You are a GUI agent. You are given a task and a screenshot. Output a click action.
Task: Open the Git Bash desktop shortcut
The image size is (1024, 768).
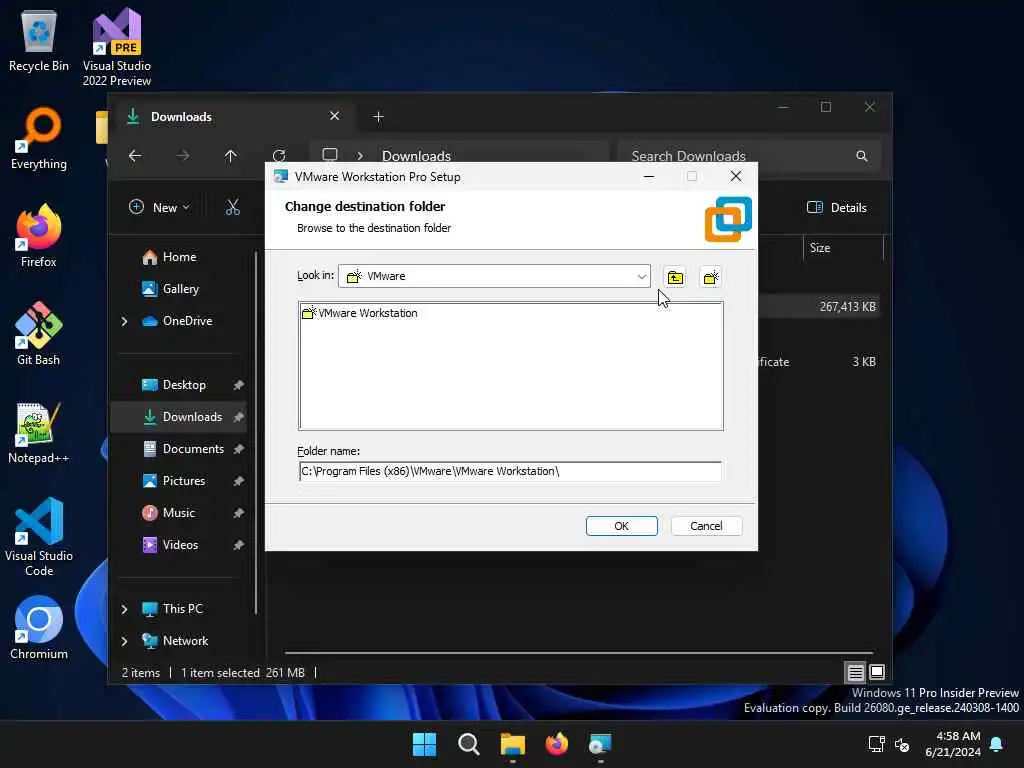coord(39,334)
